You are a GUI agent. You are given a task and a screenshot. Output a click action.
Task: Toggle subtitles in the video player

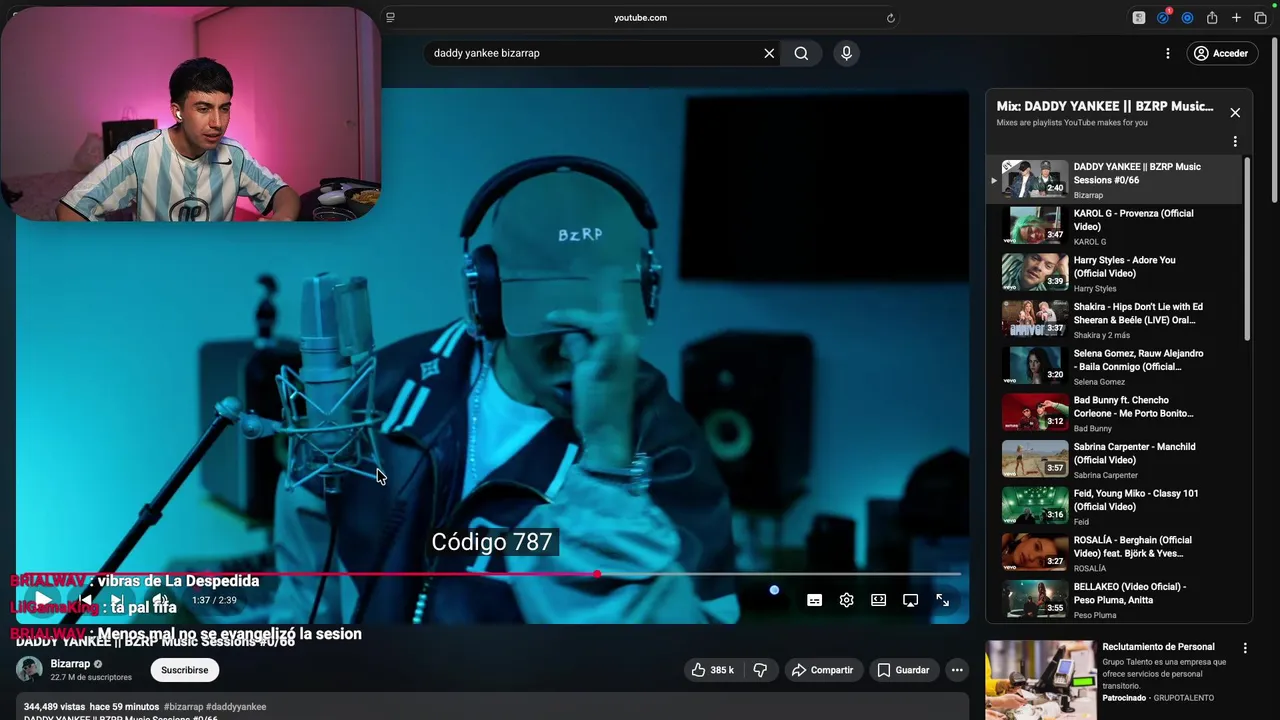[814, 600]
